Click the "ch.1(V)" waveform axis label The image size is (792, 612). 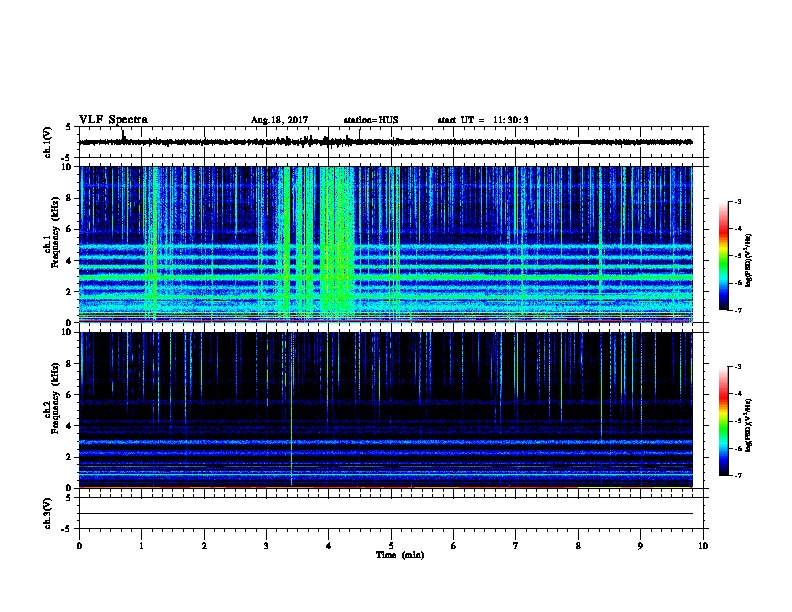pos(48,142)
